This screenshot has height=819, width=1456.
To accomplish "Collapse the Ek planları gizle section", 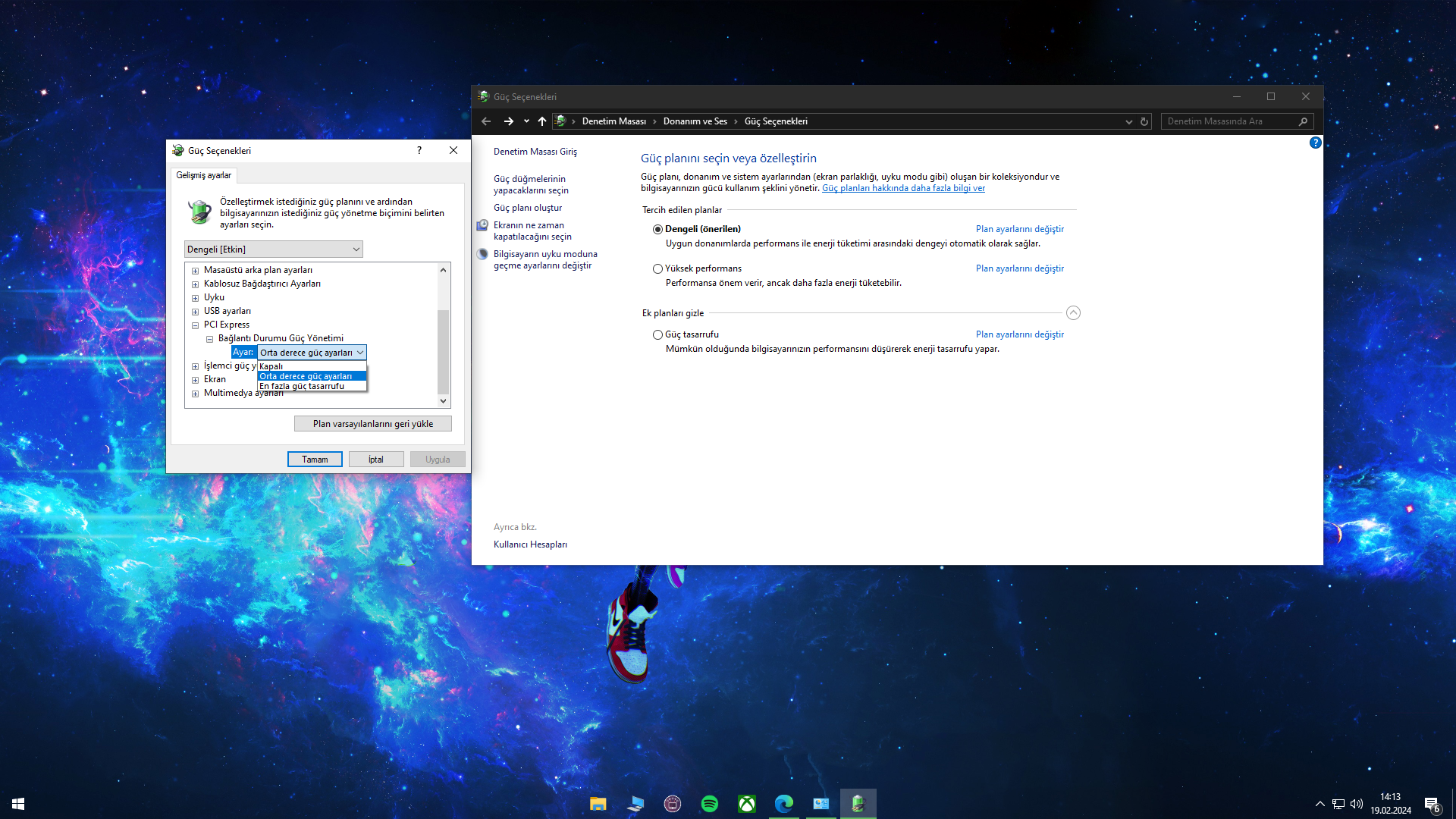I will (1072, 313).
